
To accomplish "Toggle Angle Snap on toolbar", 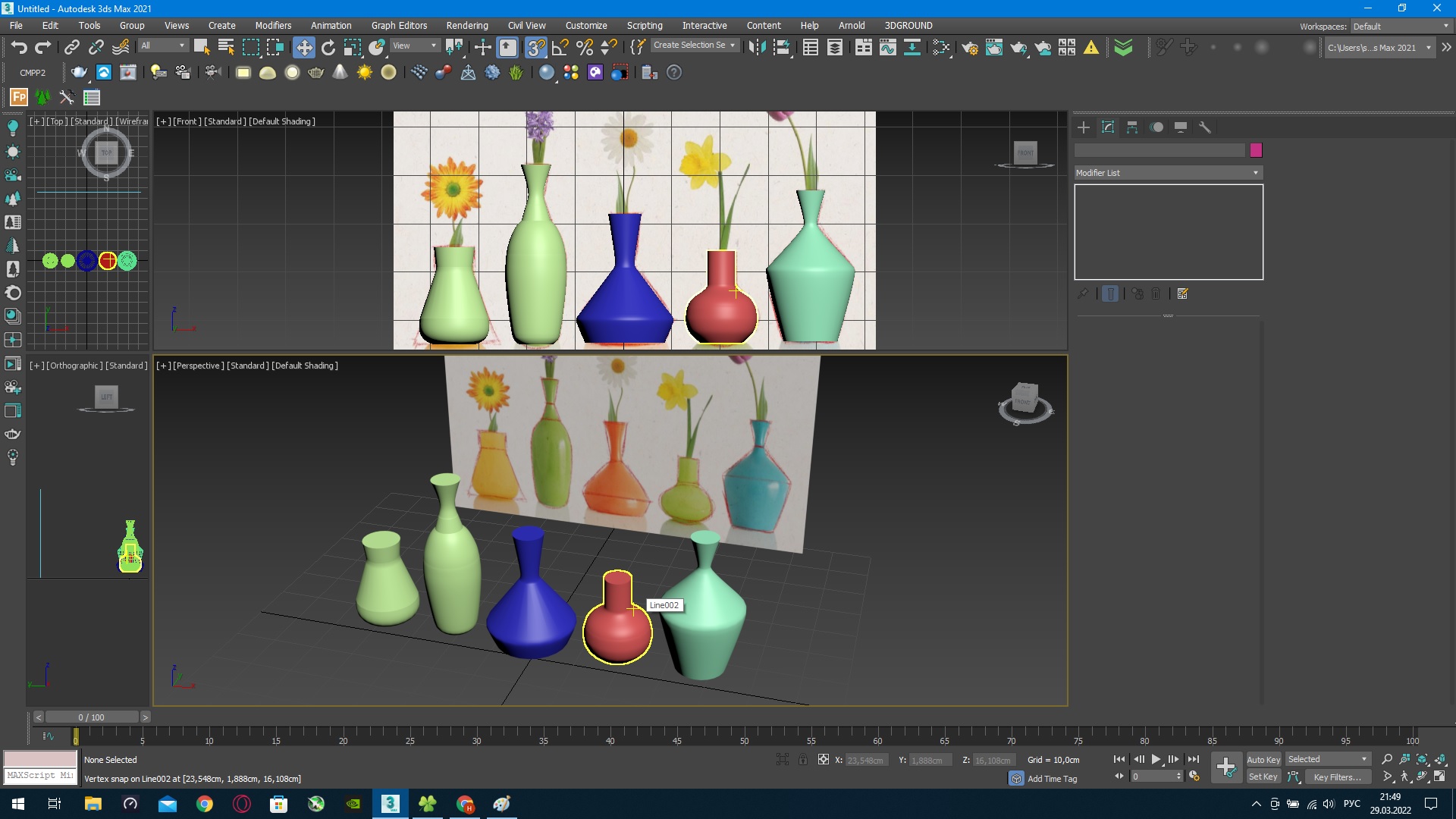I will pyautogui.click(x=560, y=47).
